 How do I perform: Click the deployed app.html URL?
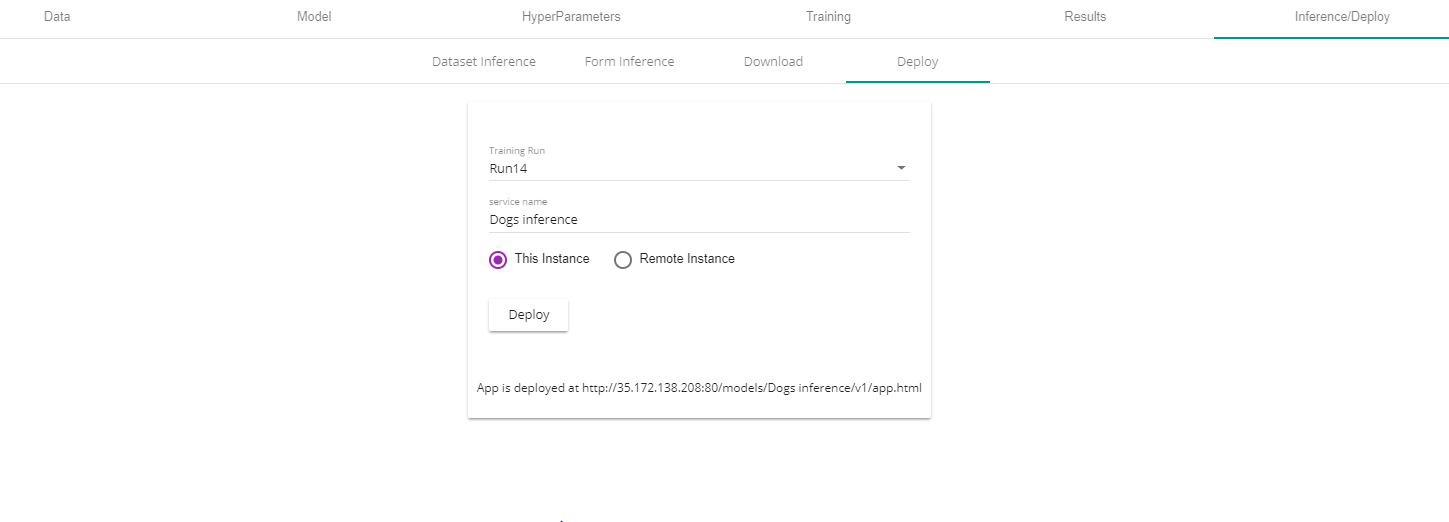(x=758, y=388)
